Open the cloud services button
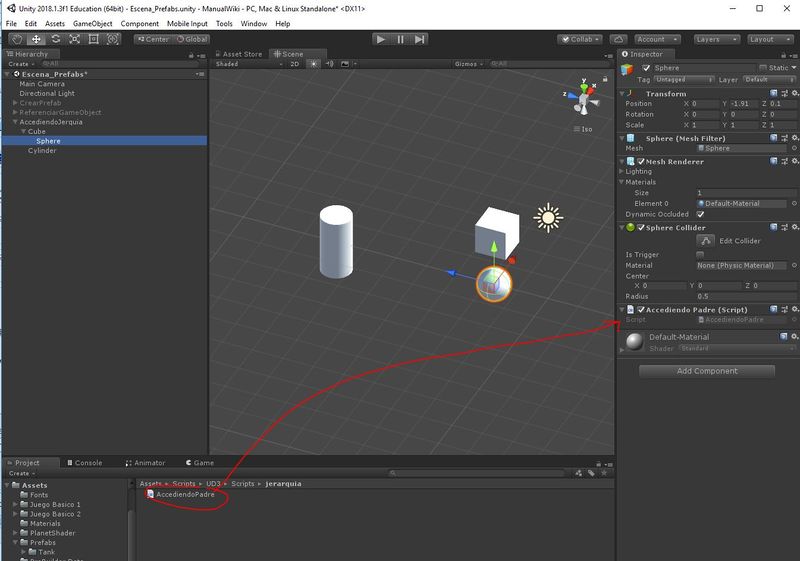This screenshot has height=561, width=800. tap(618, 39)
